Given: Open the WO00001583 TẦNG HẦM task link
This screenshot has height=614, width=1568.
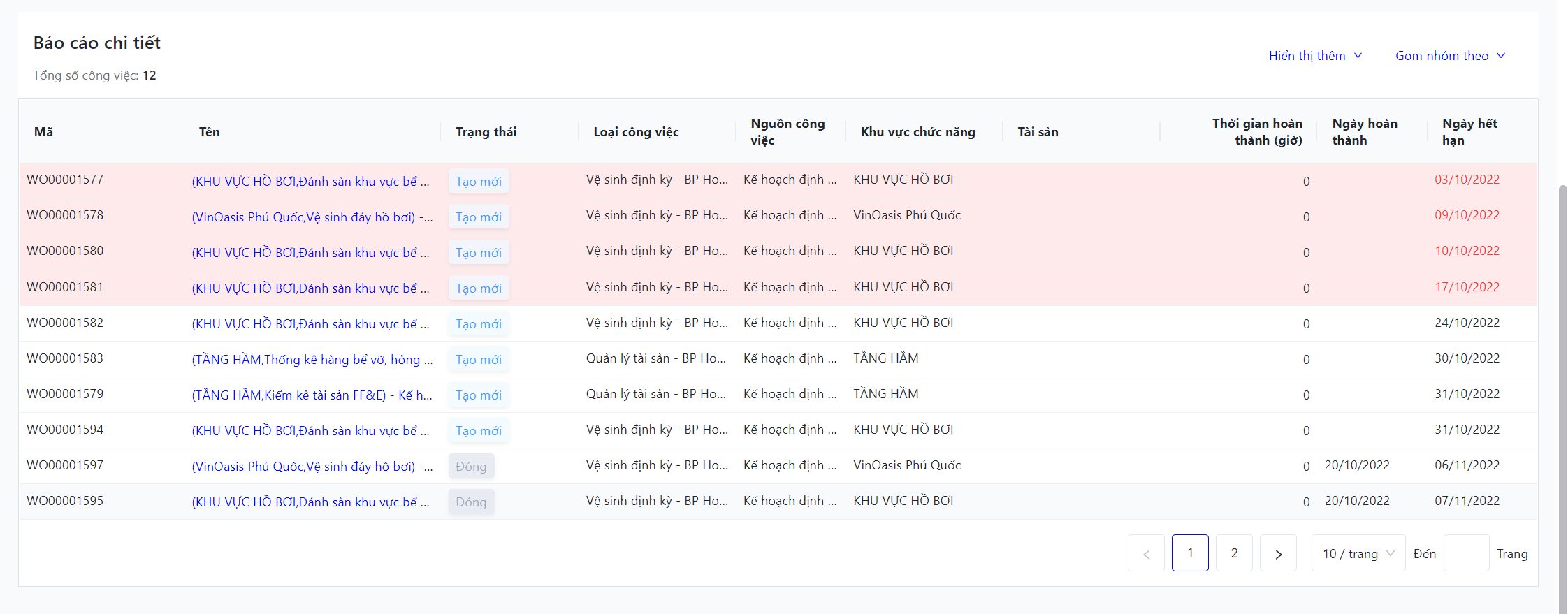Looking at the screenshot, I should pos(312,360).
